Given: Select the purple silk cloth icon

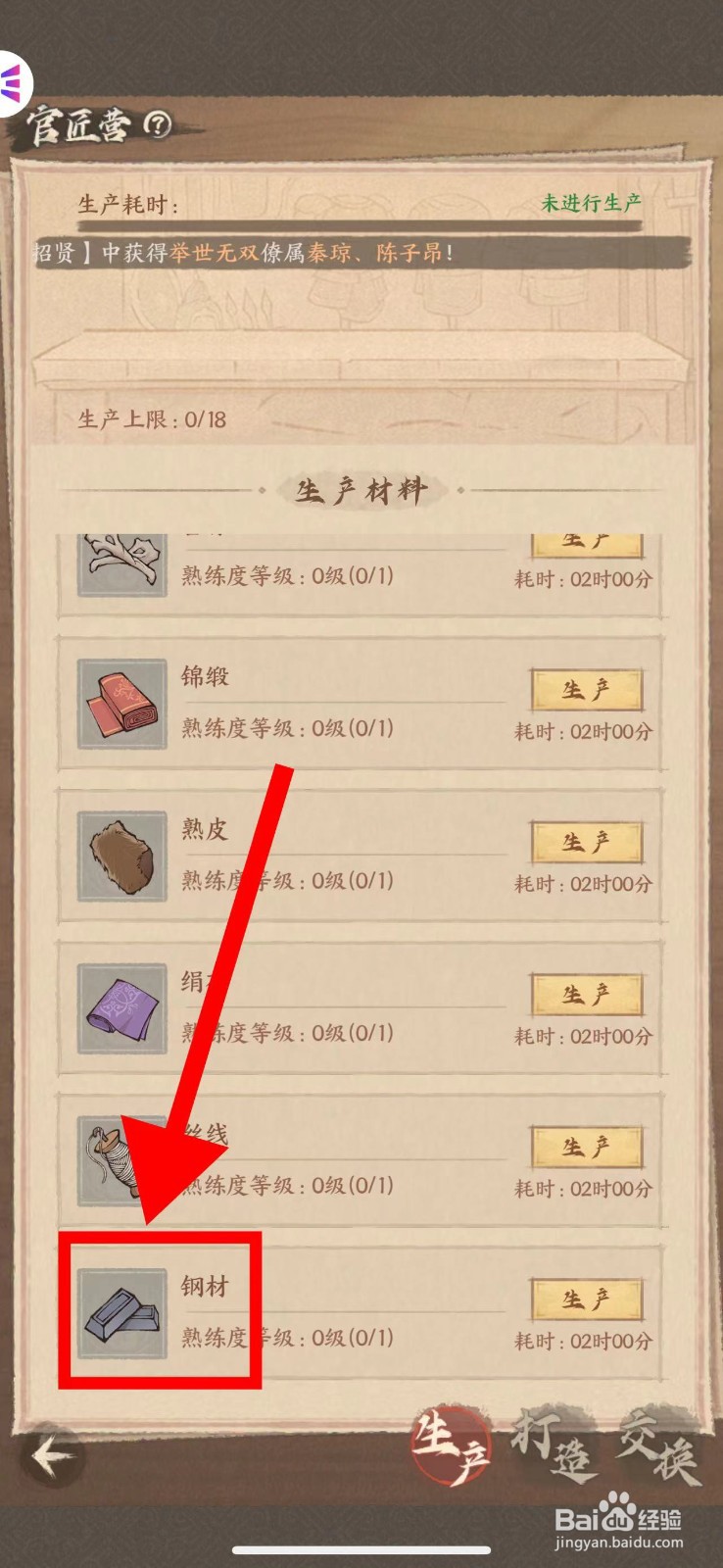Looking at the screenshot, I should [121, 1008].
